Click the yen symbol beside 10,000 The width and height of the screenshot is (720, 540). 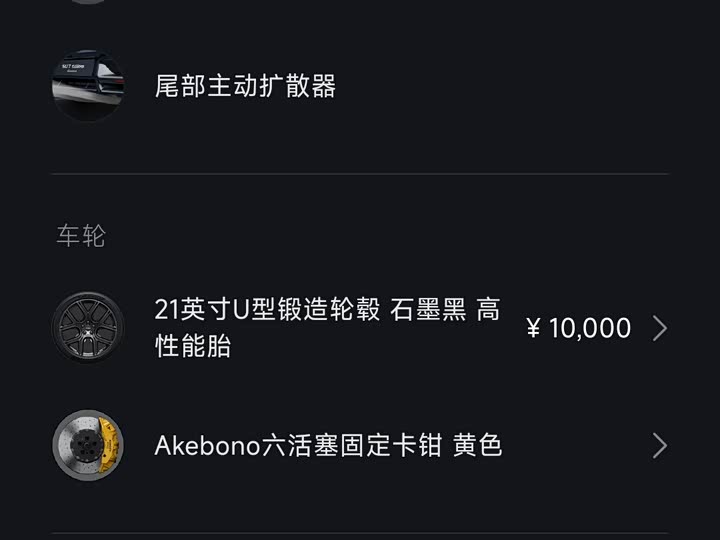pos(533,328)
